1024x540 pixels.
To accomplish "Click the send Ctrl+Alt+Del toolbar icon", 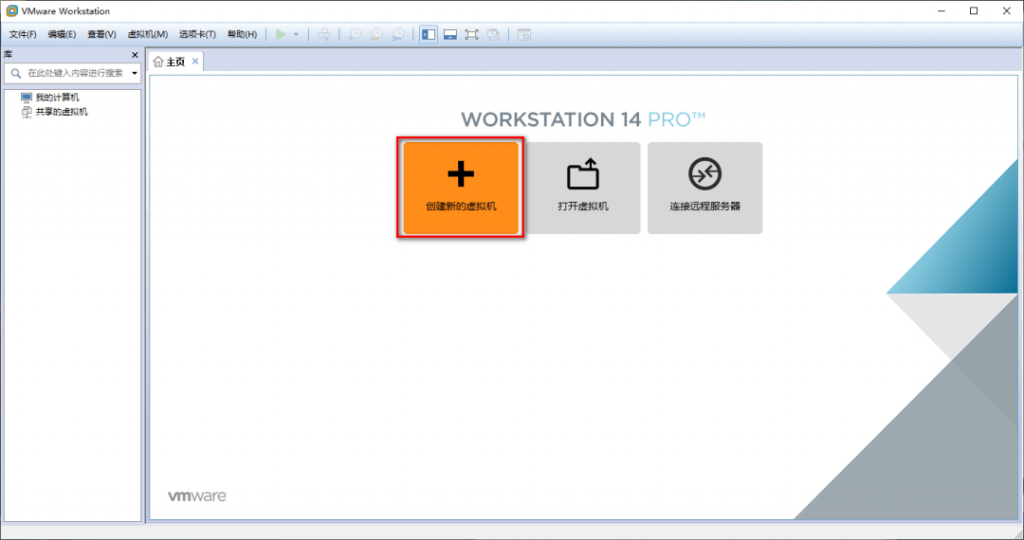I will [324, 35].
